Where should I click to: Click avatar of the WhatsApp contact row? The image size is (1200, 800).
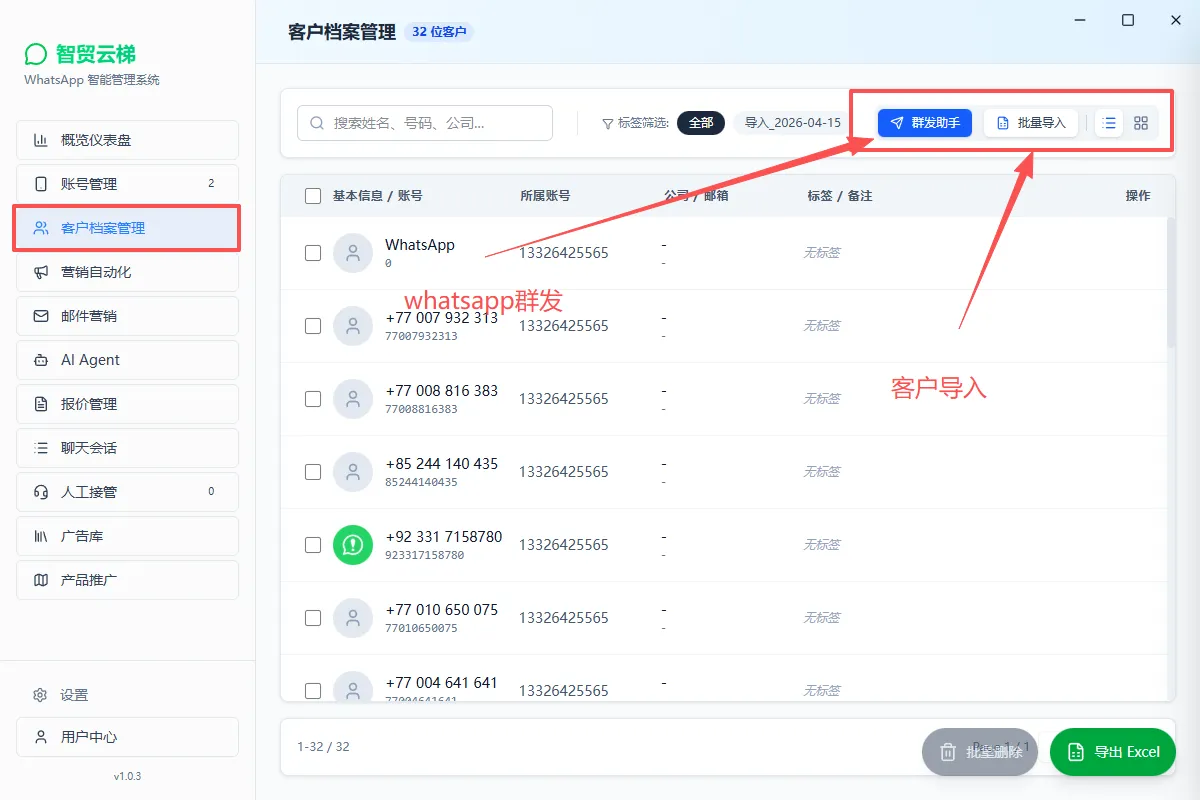coord(353,253)
